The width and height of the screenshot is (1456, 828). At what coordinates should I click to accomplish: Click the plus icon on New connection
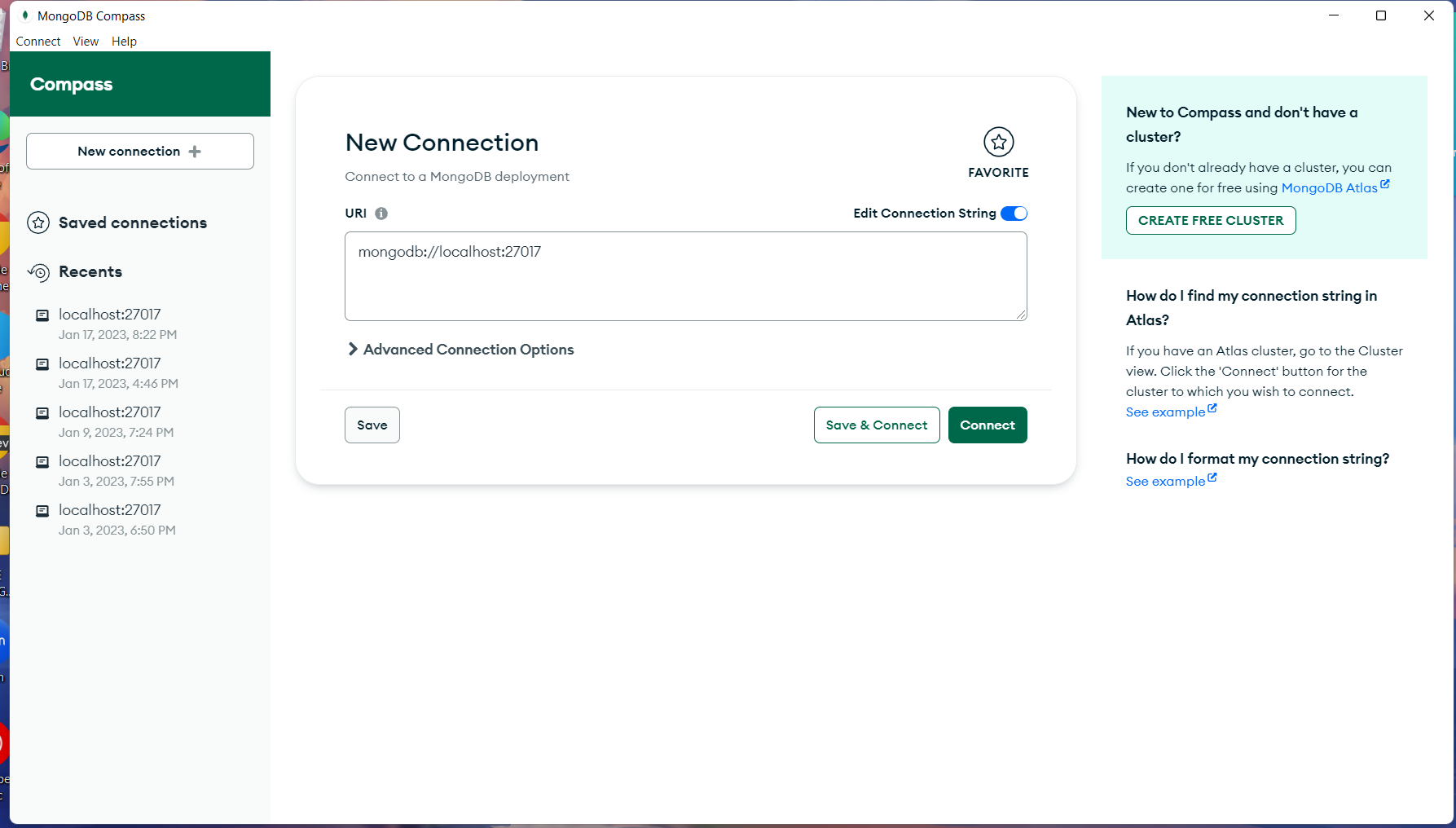pyautogui.click(x=196, y=151)
